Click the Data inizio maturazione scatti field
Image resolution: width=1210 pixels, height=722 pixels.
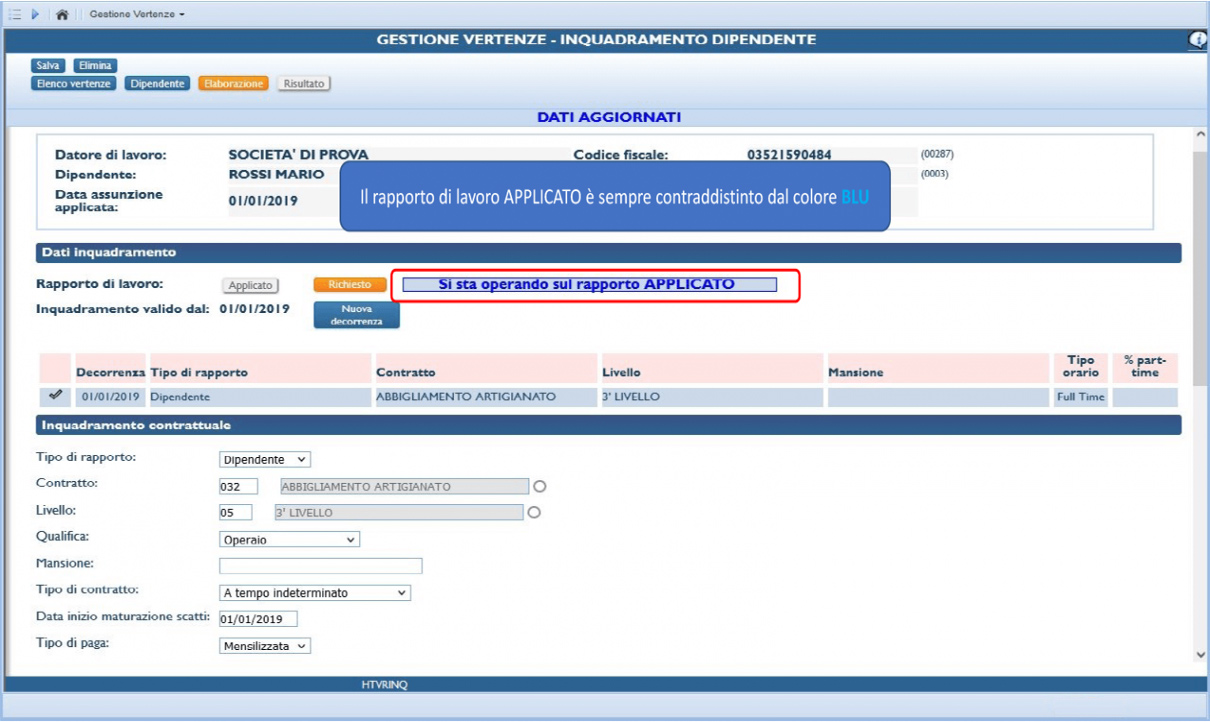click(258, 619)
